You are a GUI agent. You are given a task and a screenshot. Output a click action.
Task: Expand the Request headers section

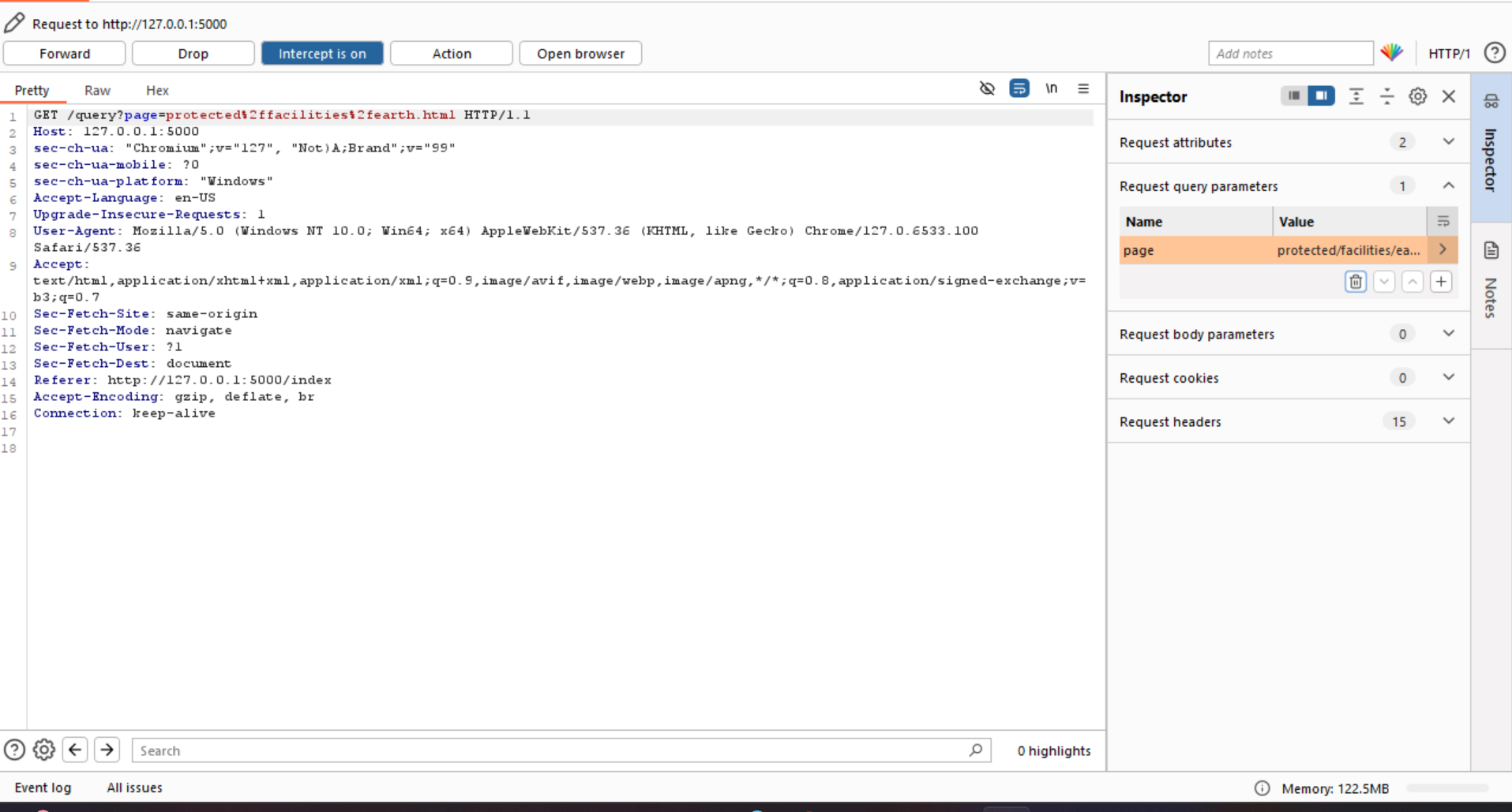[1448, 421]
